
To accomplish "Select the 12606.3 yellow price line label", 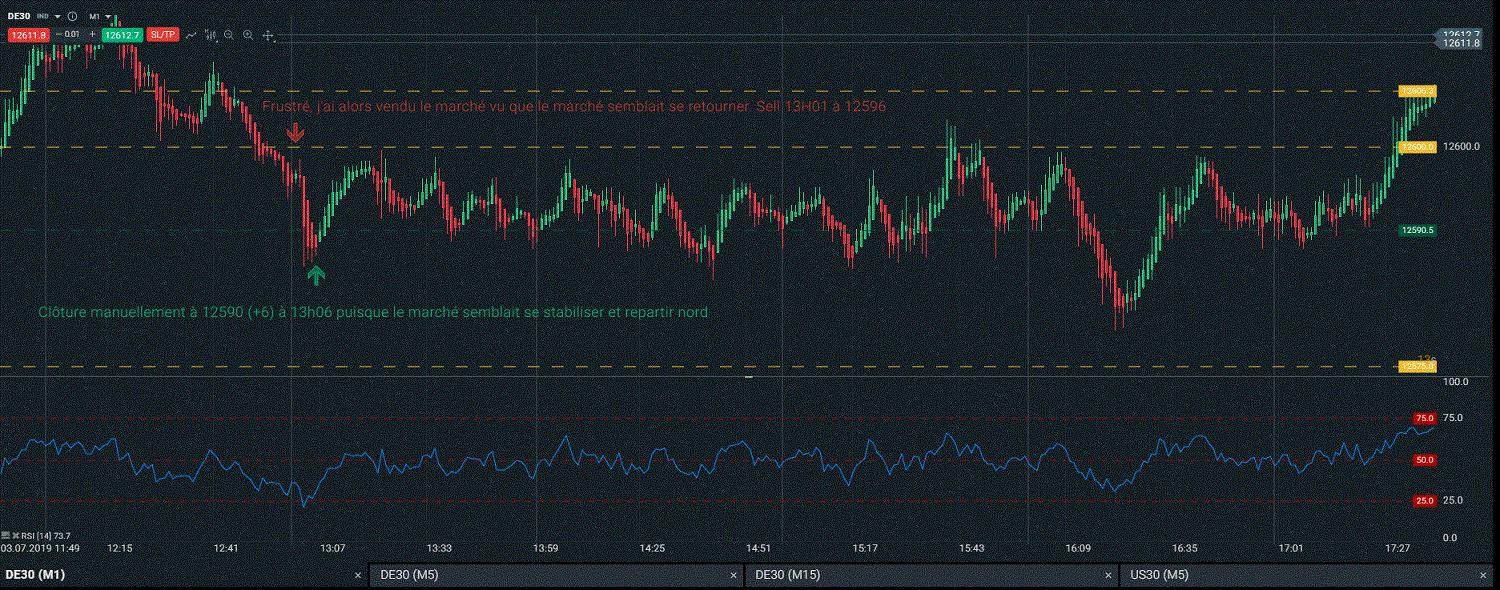I will coord(1418,91).
